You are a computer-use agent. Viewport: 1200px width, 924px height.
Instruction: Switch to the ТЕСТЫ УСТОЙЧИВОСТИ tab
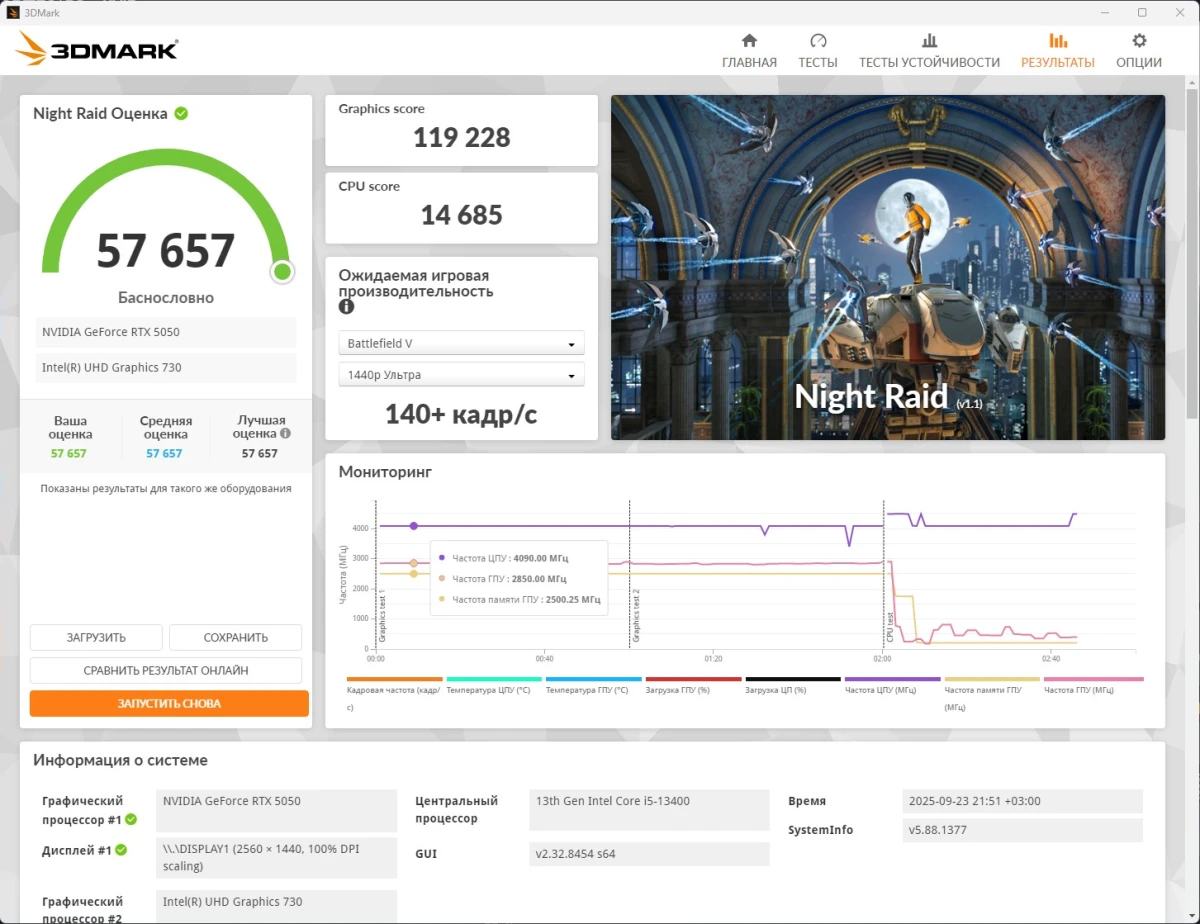[928, 44]
